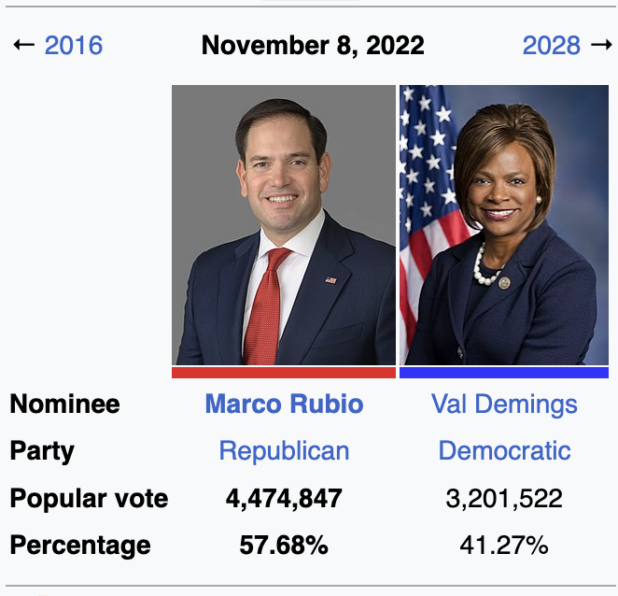Open the Democratic party link

pyautogui.click(x=504, y=451)
